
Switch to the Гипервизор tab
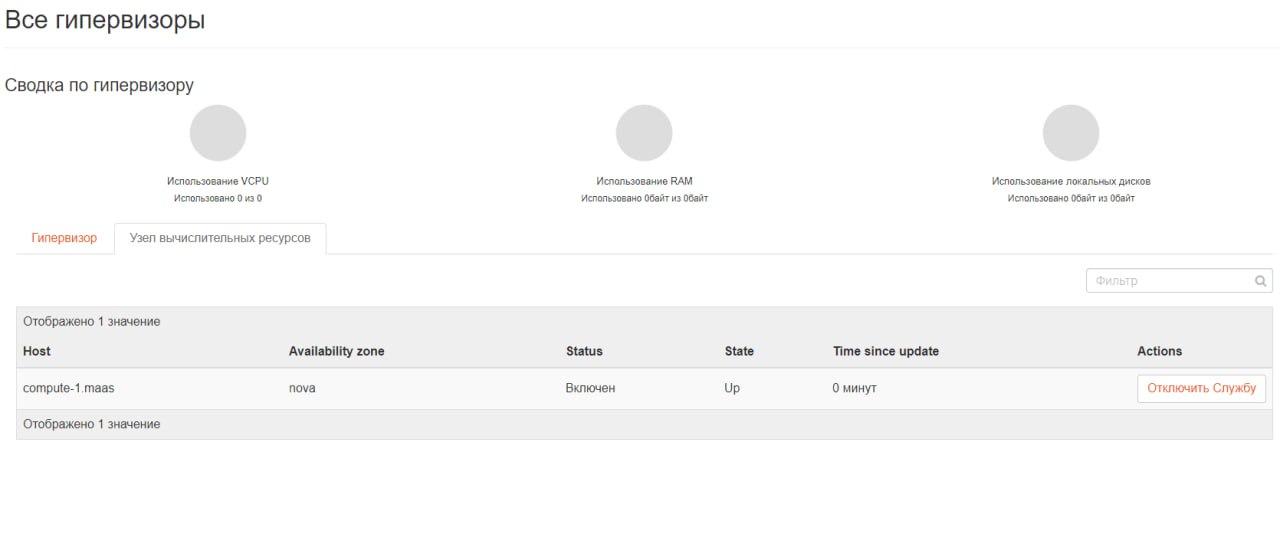[64, 238]
